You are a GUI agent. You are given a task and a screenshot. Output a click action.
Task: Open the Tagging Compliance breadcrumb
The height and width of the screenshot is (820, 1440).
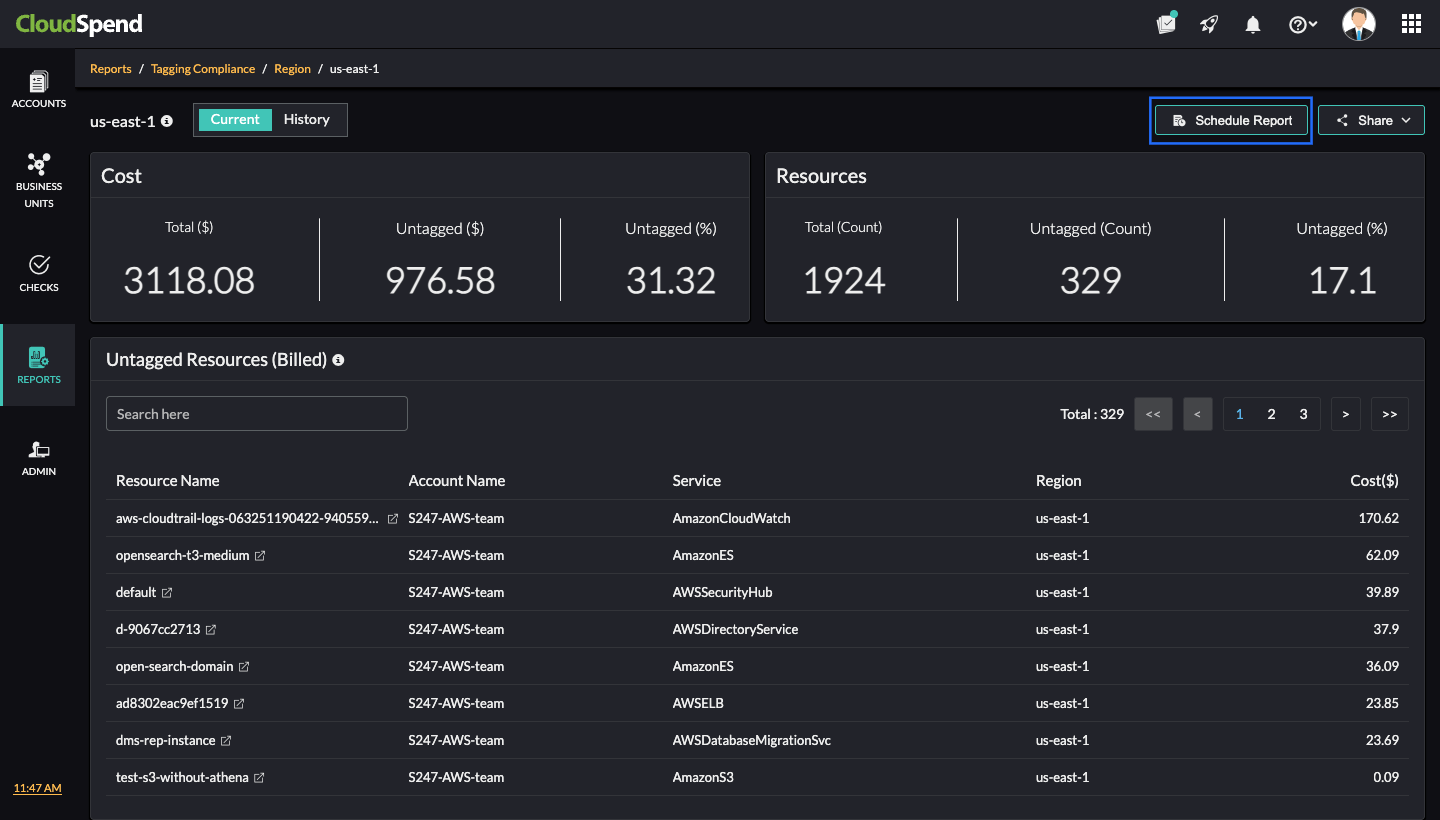point(203,68)
